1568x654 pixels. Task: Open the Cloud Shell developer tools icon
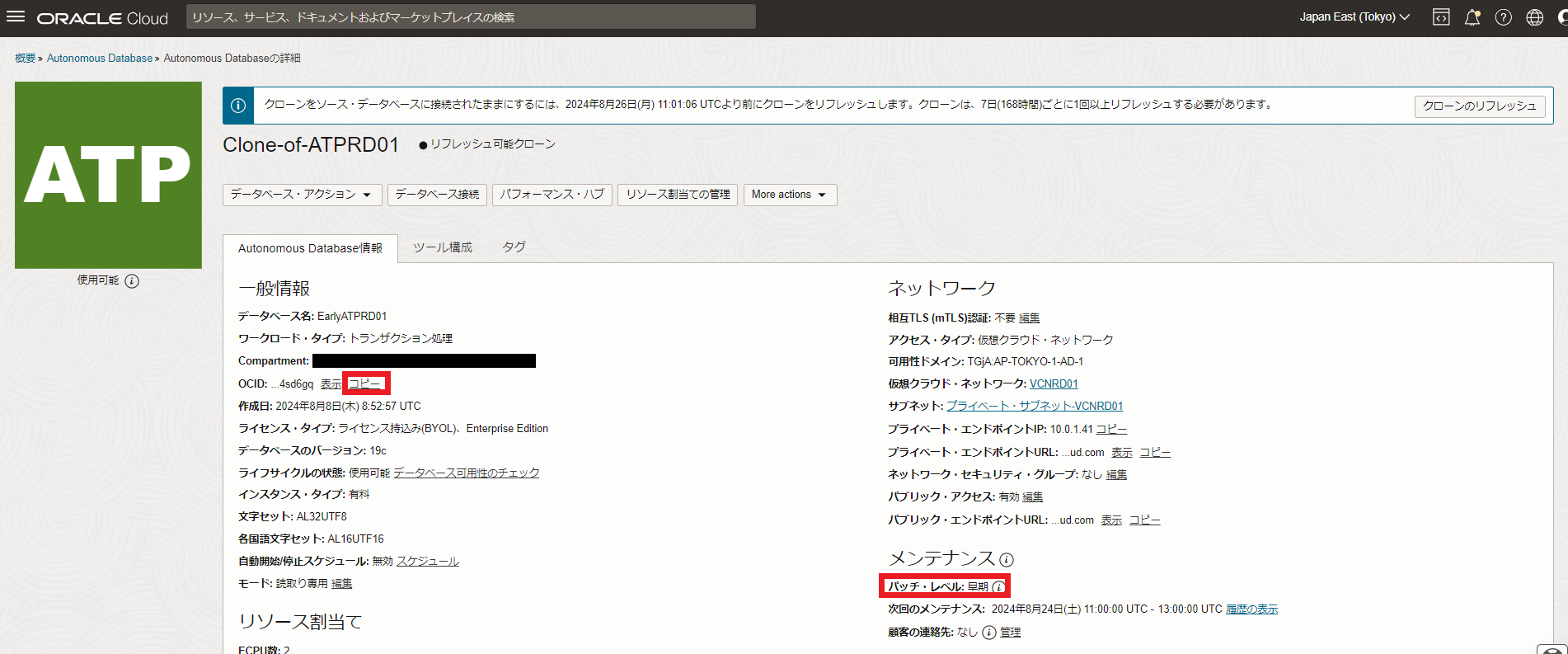pos(1441,17)
